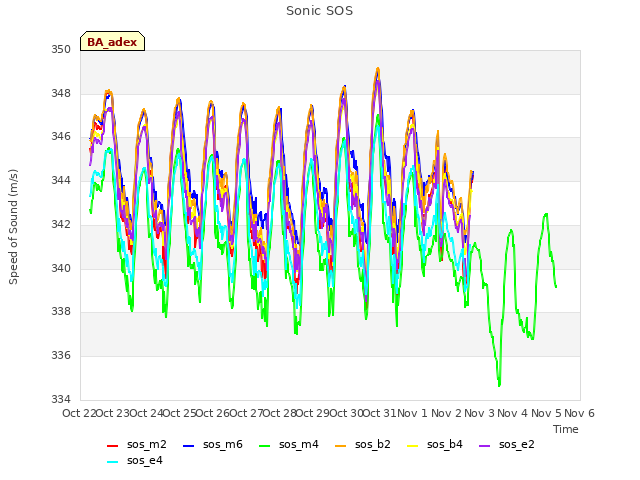Image resolution: width=640 pixels, height=480 pixels.
Task: Click the Speed of Sound (m/s) axis title
Action: coord(13,227)
